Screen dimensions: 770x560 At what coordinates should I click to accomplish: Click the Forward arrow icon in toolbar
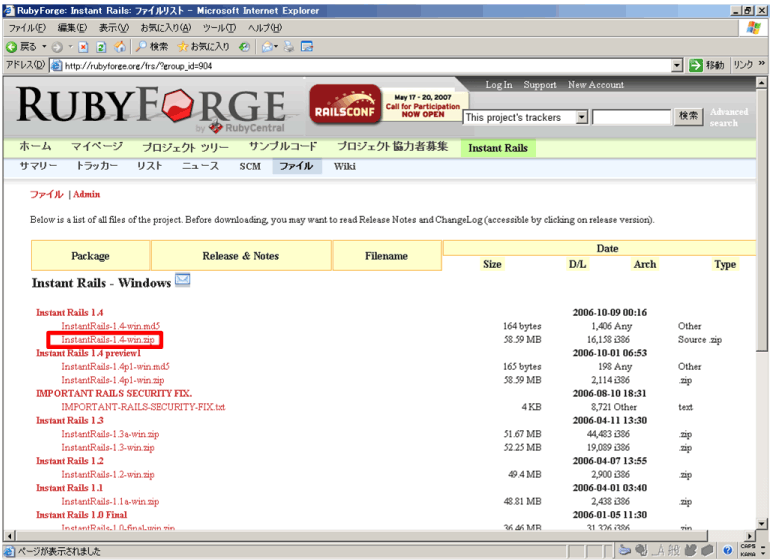(x=57, y=47)
